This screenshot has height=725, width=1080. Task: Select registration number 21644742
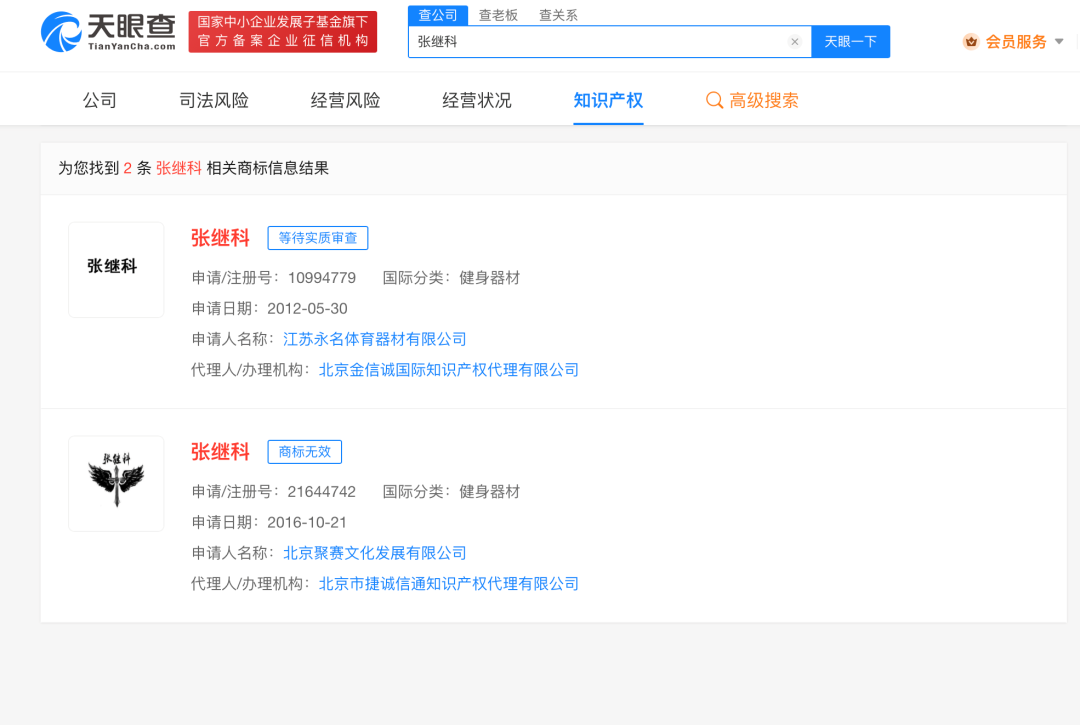(322, 492)
